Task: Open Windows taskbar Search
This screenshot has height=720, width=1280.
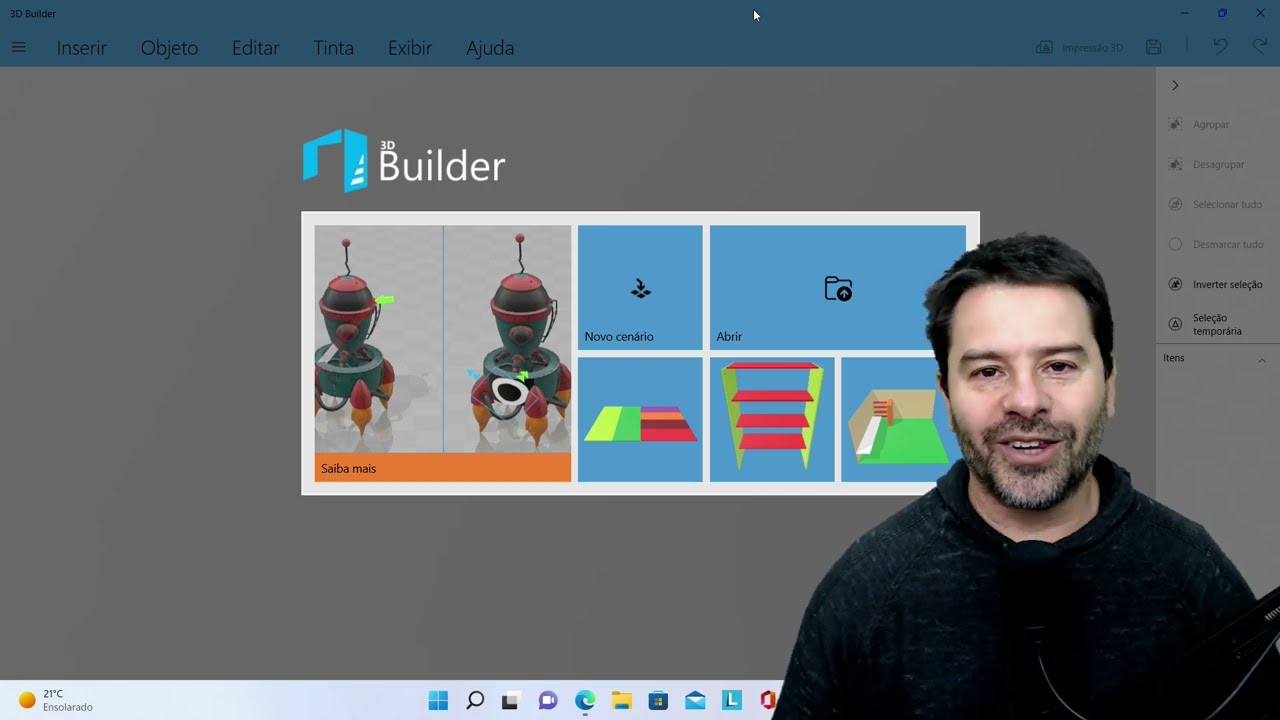Action: pos(475,700)
